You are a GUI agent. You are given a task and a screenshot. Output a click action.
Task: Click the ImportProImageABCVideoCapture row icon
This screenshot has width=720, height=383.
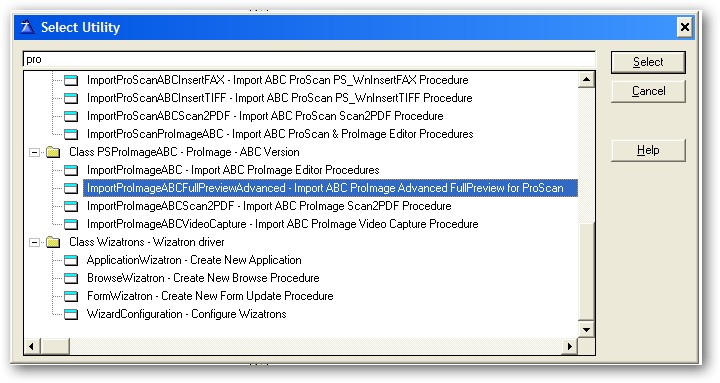(71, 224)
